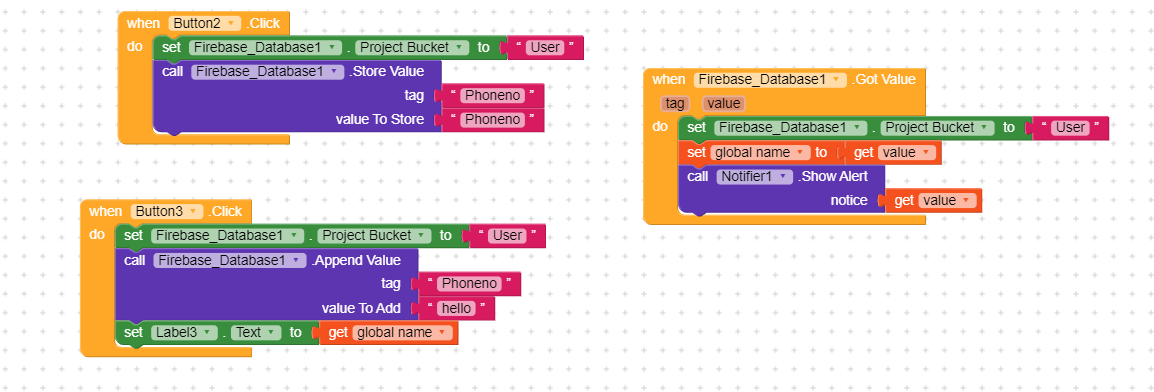Open Project Bucket property dropdown in Button3 block

pyautogui.click(x=375, y=235)
